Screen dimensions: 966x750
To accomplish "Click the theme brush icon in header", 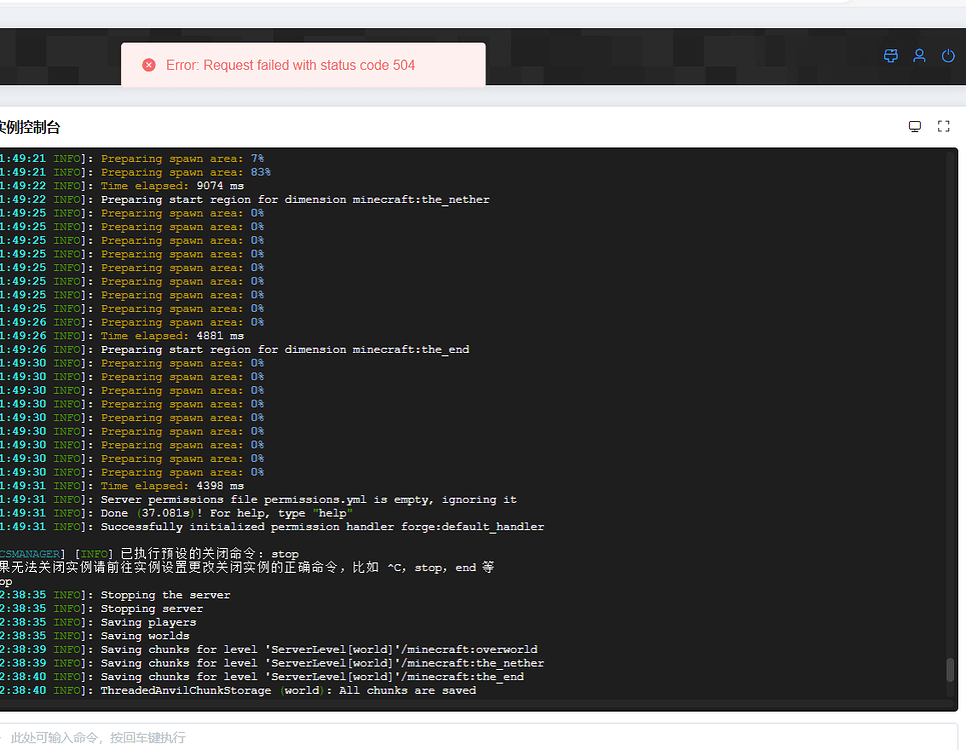I will (891, 56).
